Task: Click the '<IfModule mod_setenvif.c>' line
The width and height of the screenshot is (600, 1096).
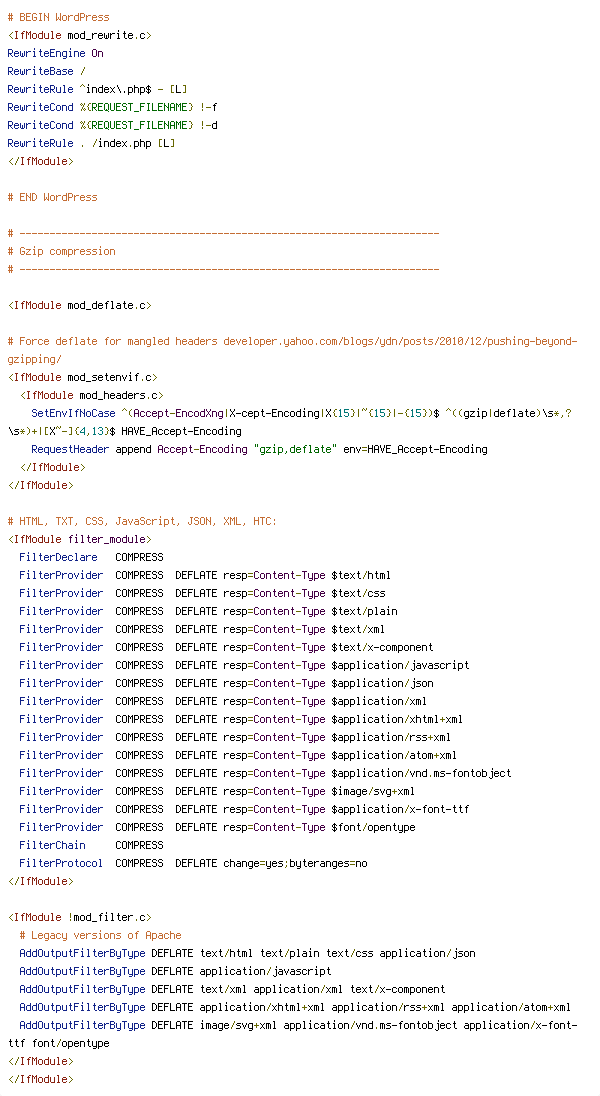Action: (83, 377)
